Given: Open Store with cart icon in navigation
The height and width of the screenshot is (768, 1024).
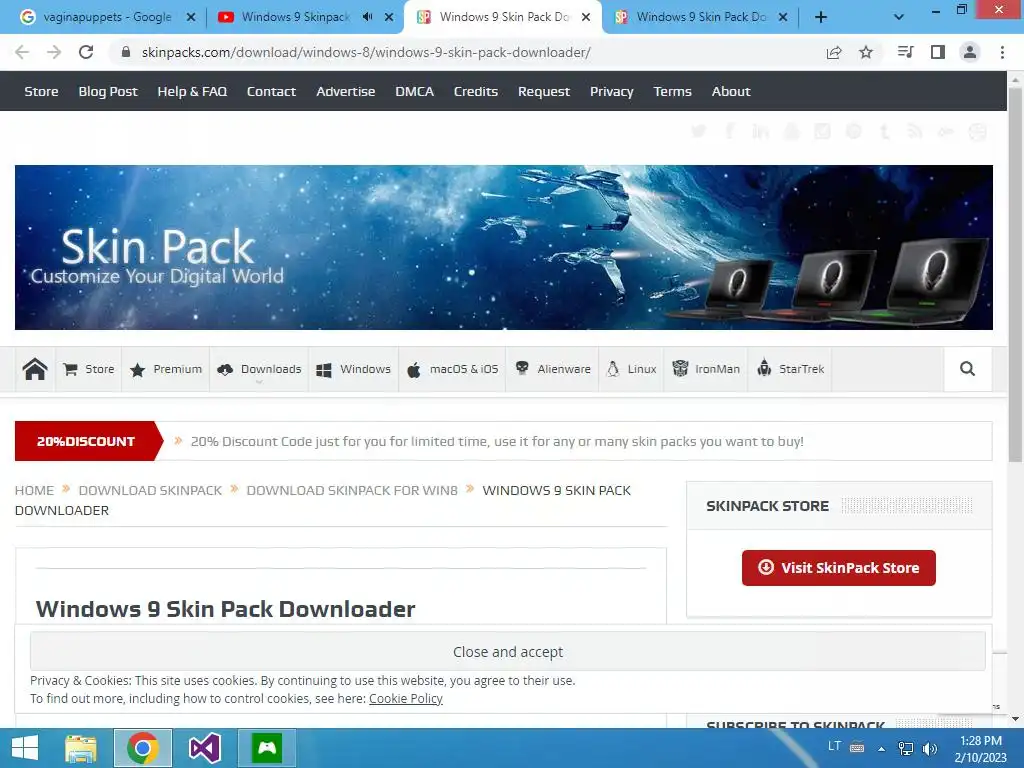Looking at the screenshot, I should 89,369.
